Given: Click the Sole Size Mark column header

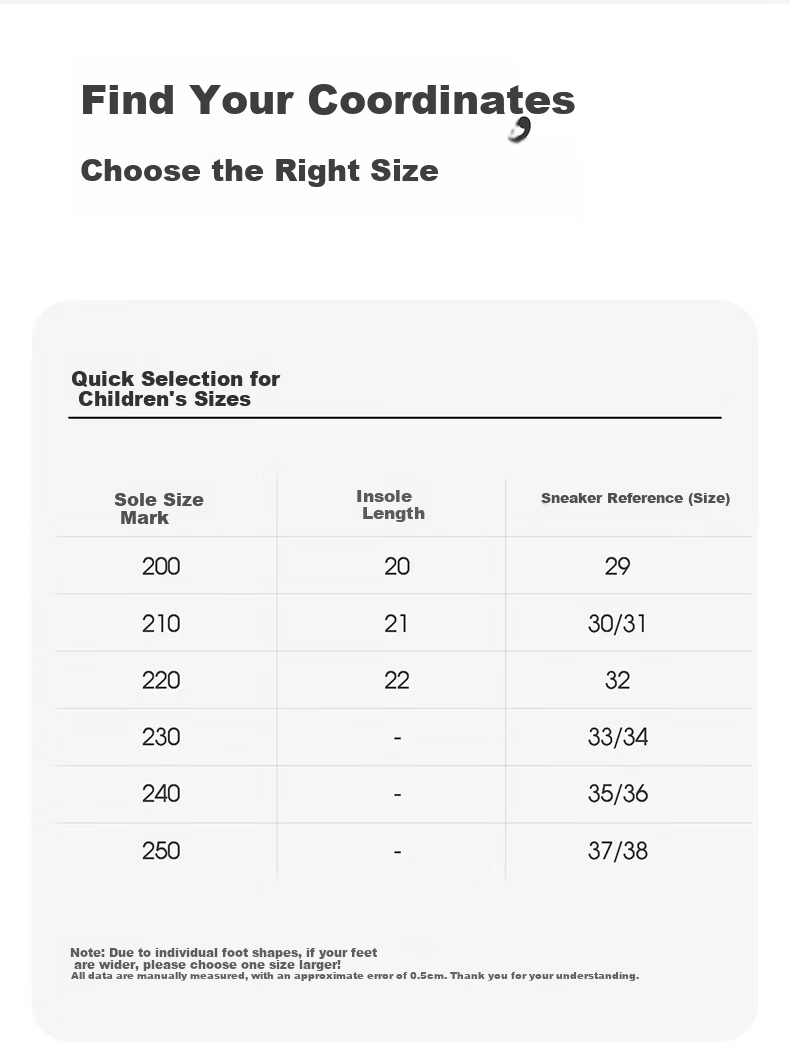Looking at the screenshot, I should [159, 508].
